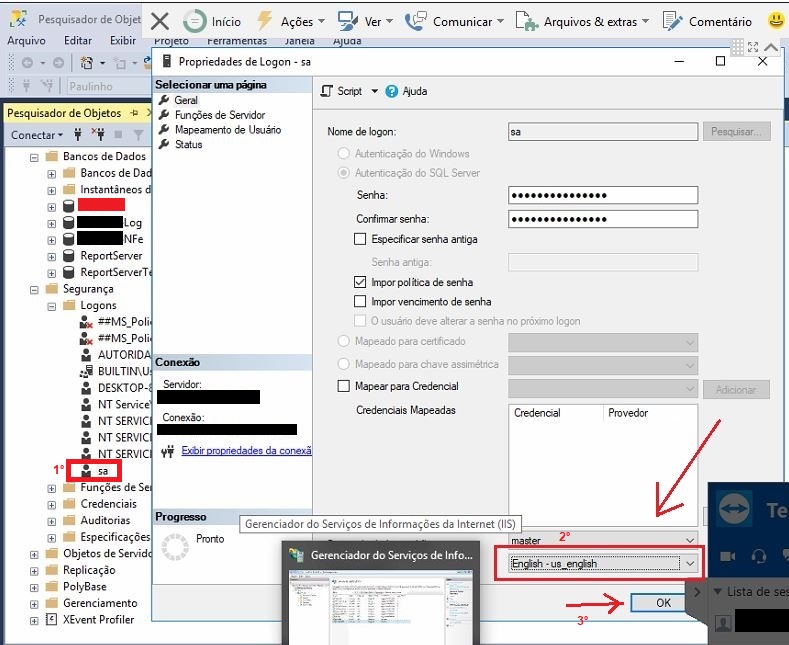This screenshot has height=645, width=789.
Task: Click the Pronto progress spinner
Action: click(x=175, y=546)
